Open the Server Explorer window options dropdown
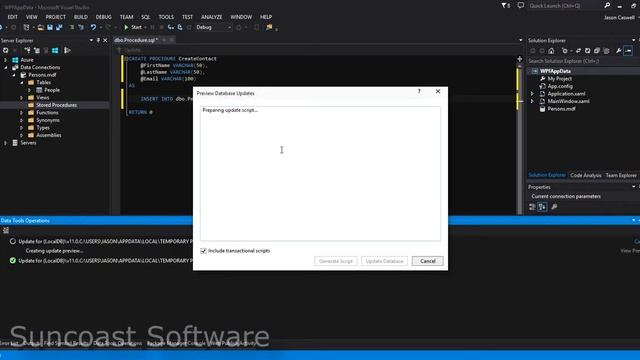This screenshot has height=360, width=640. [91, 40]
